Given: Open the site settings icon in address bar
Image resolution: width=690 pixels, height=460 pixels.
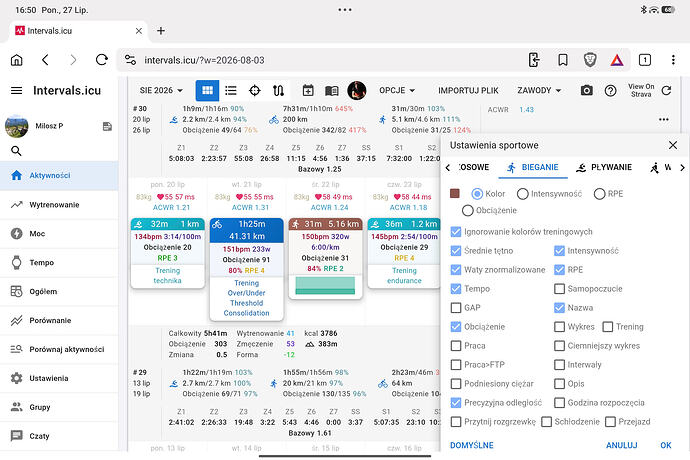Looking at the screenshot, I should click(130, 60).
